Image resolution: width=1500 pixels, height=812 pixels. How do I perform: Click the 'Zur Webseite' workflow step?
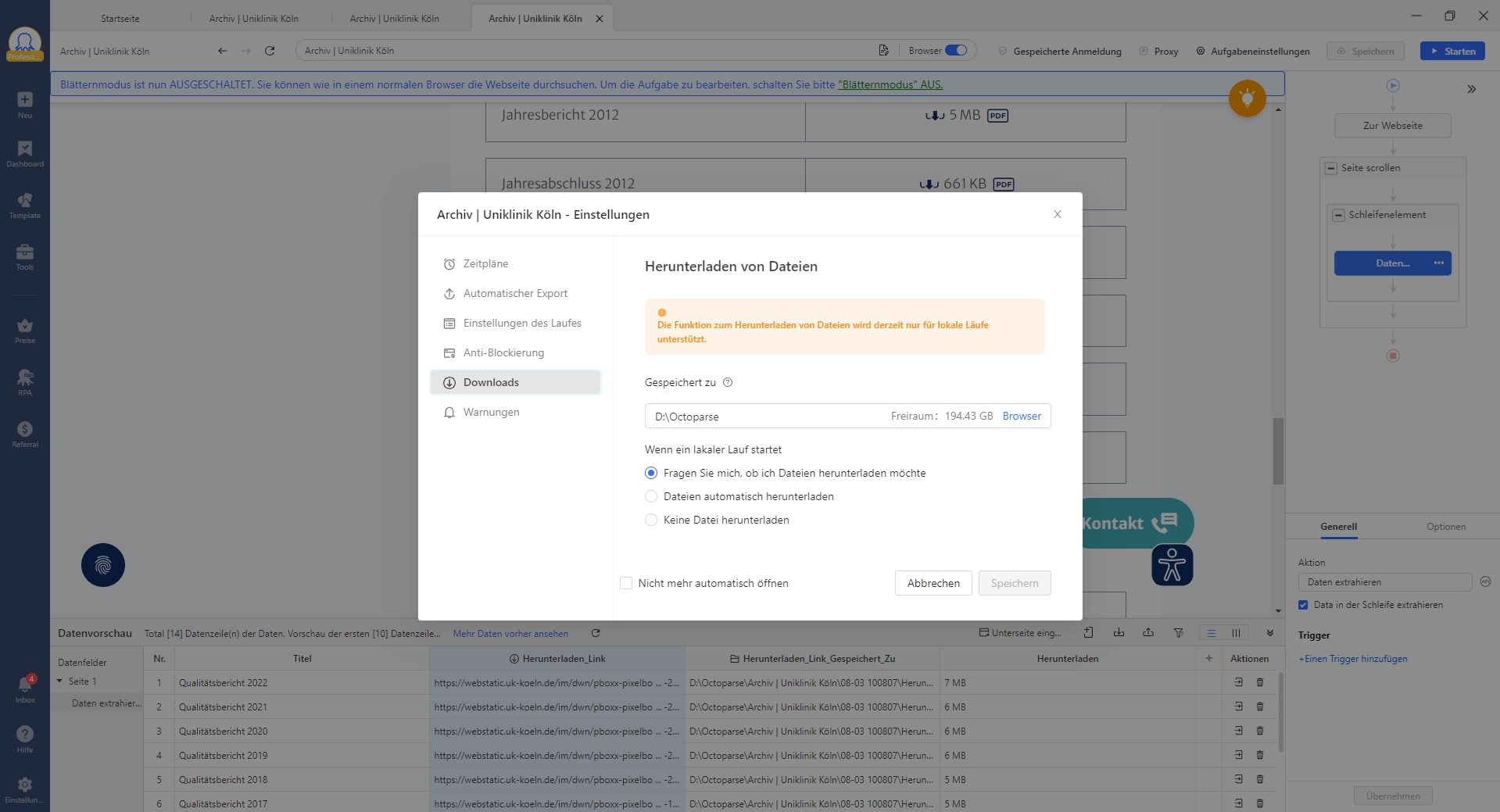tap(1393, 126)
